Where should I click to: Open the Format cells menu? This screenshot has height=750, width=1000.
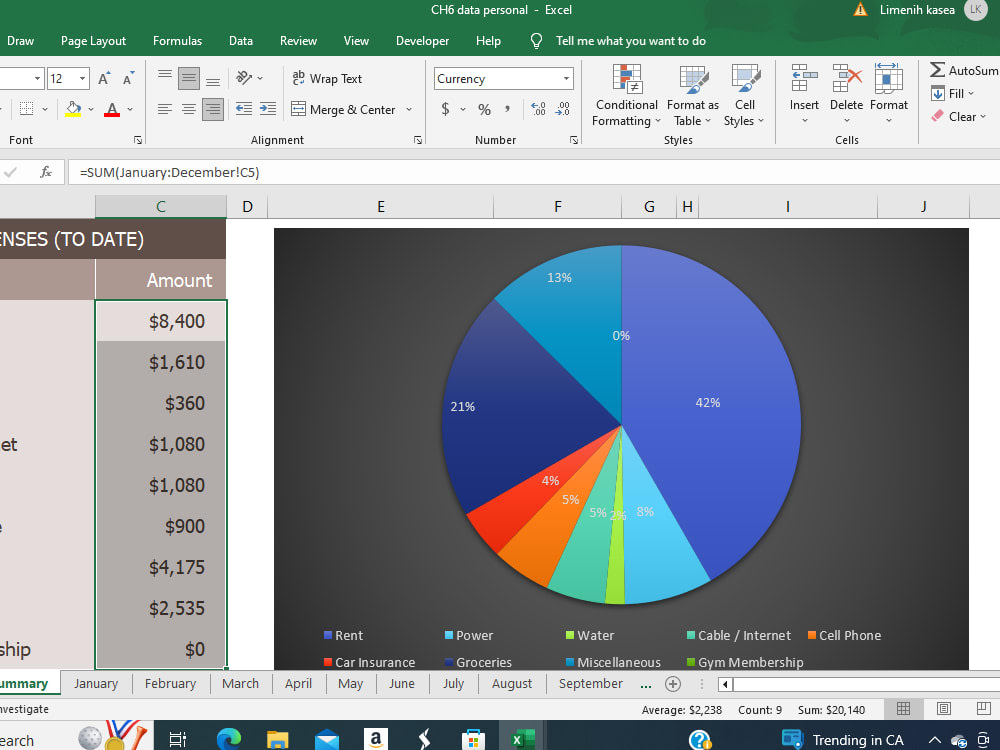888,96
